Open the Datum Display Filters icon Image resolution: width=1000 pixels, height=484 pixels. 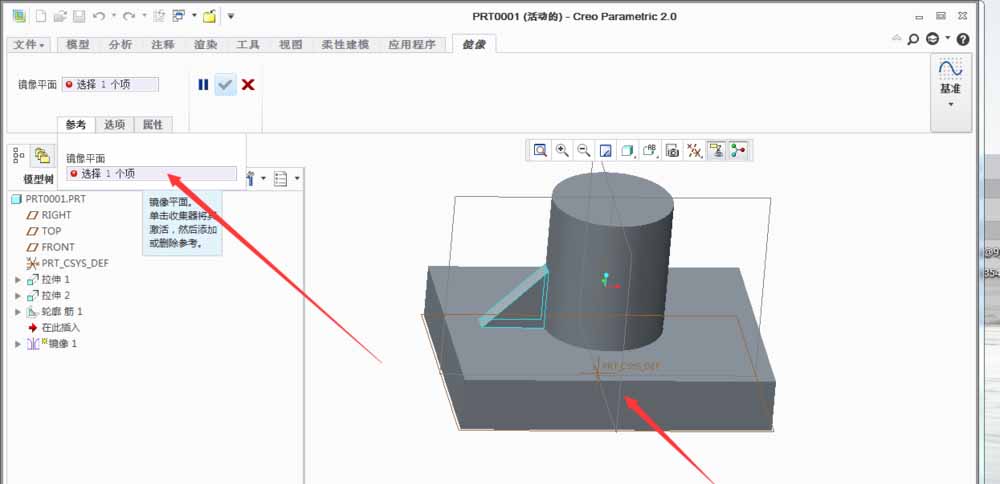coord(694,150)
